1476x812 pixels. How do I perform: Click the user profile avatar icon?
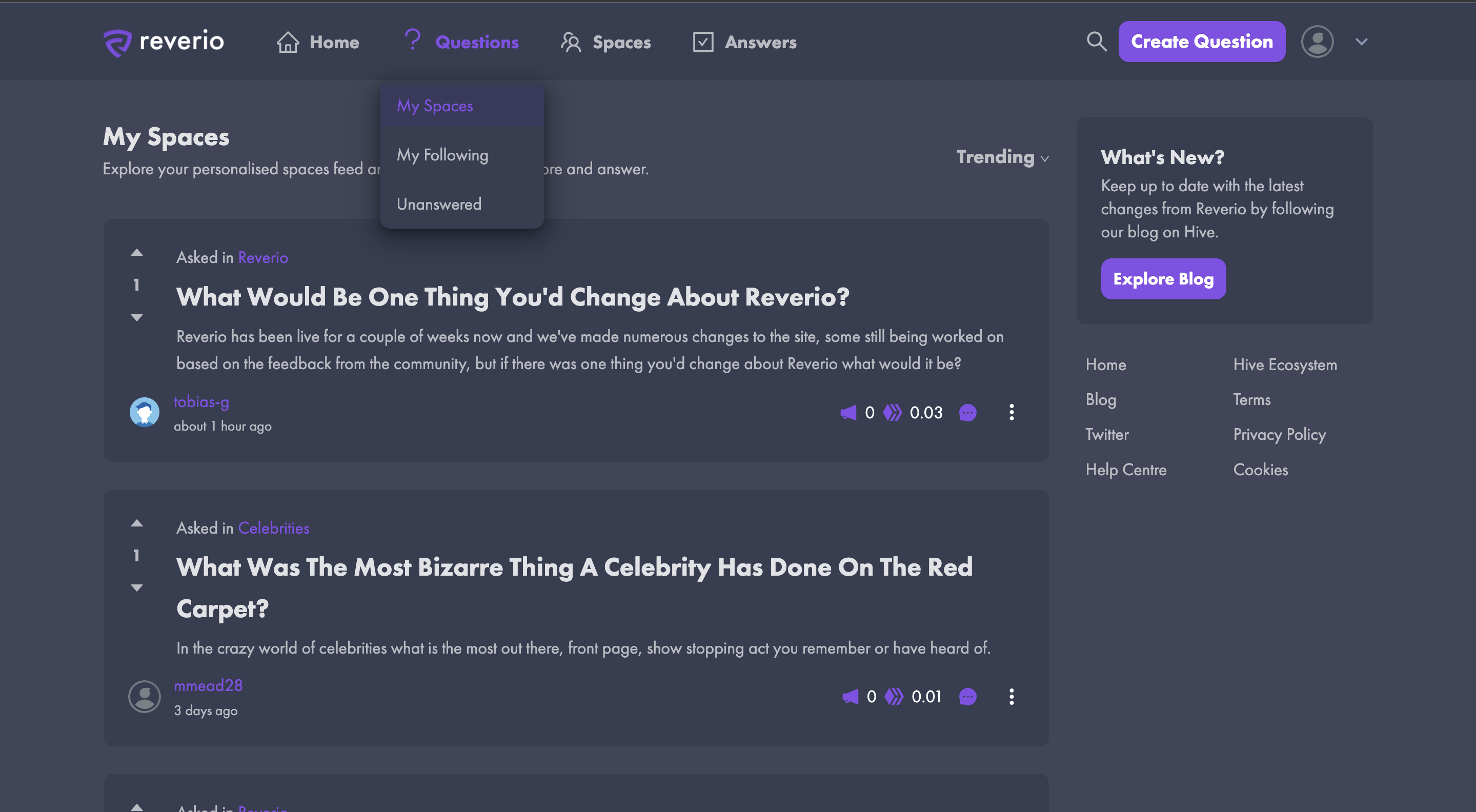pyautogui.click(x=1317, y=41)
